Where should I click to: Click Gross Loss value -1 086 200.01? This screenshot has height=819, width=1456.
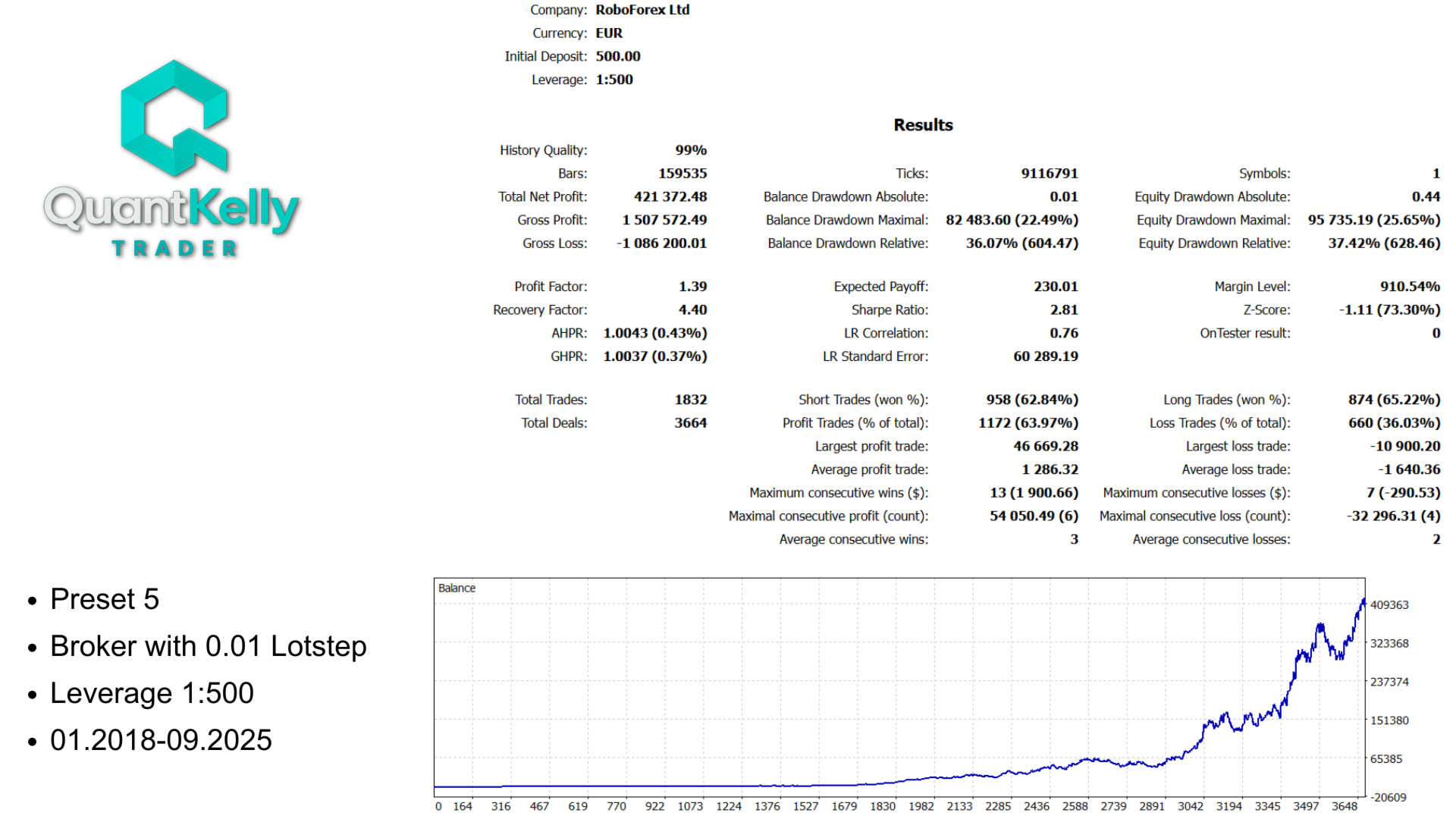[661, 243]
